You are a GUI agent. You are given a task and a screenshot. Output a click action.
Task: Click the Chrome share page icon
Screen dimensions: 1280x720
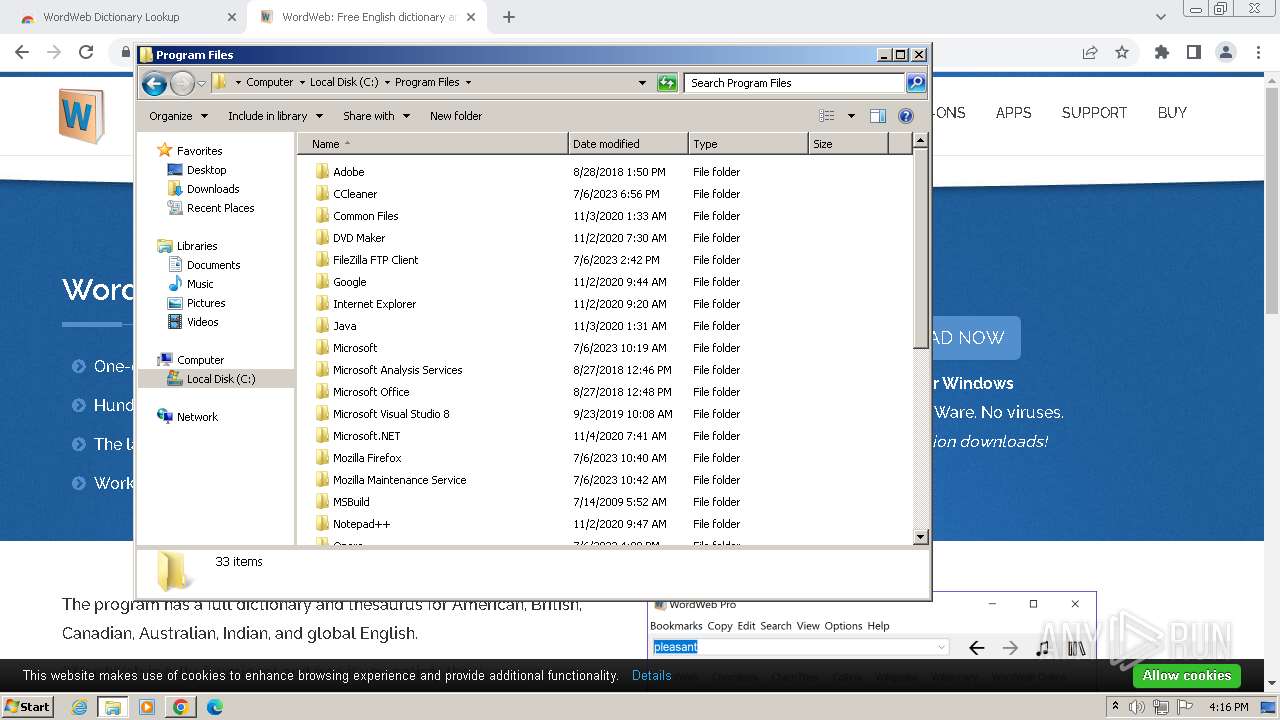click(1090, 52)
